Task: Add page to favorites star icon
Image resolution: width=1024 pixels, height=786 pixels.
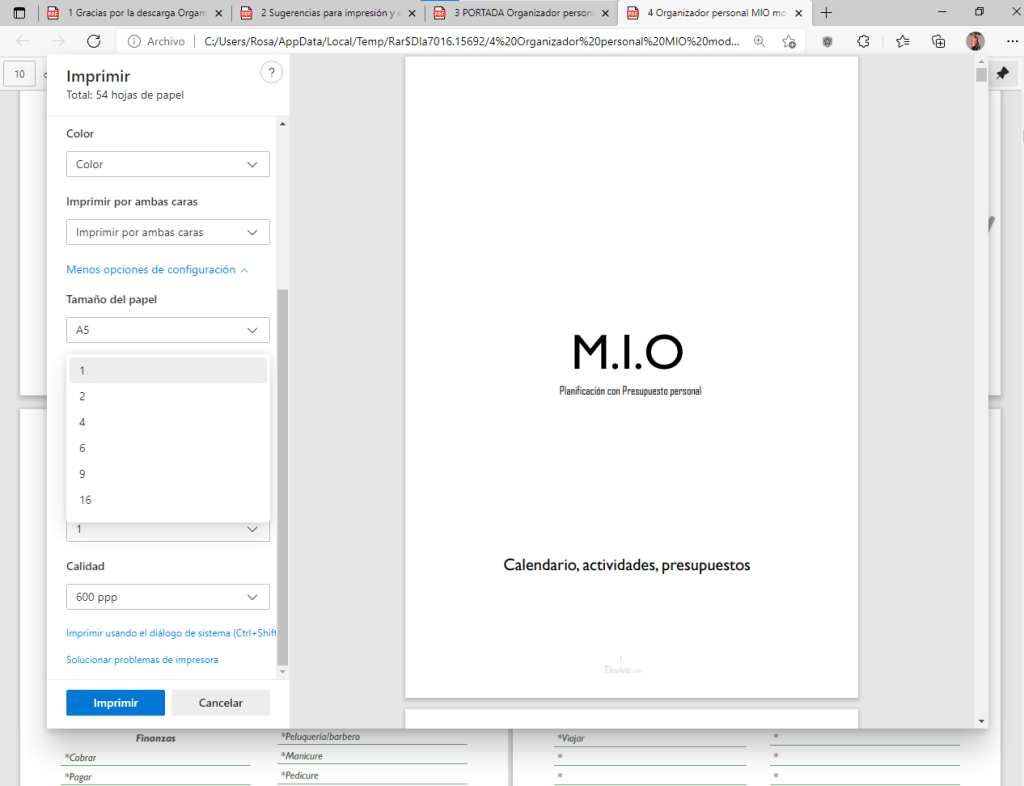Action: [x=789, y=41]
